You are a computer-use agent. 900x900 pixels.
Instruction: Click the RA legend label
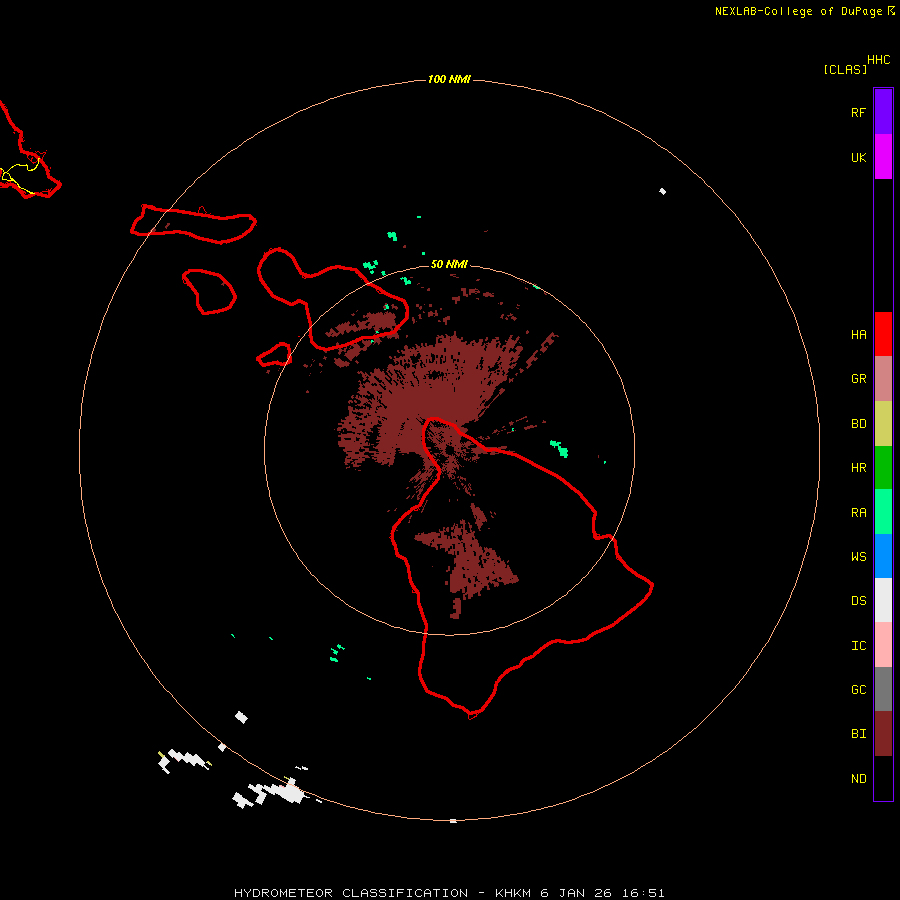click(x=859, y=512)
